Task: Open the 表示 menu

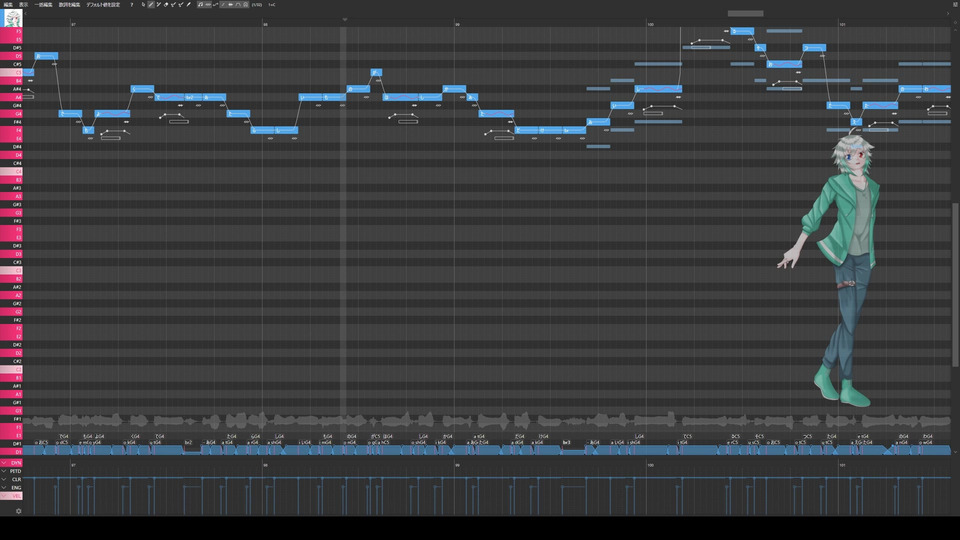Action: tap(23, 4)
